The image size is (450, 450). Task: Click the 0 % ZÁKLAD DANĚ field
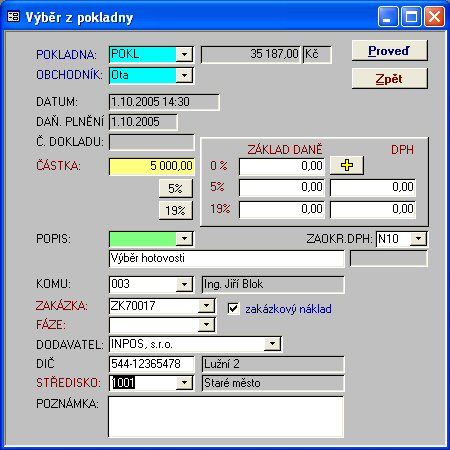click(282, 166)
